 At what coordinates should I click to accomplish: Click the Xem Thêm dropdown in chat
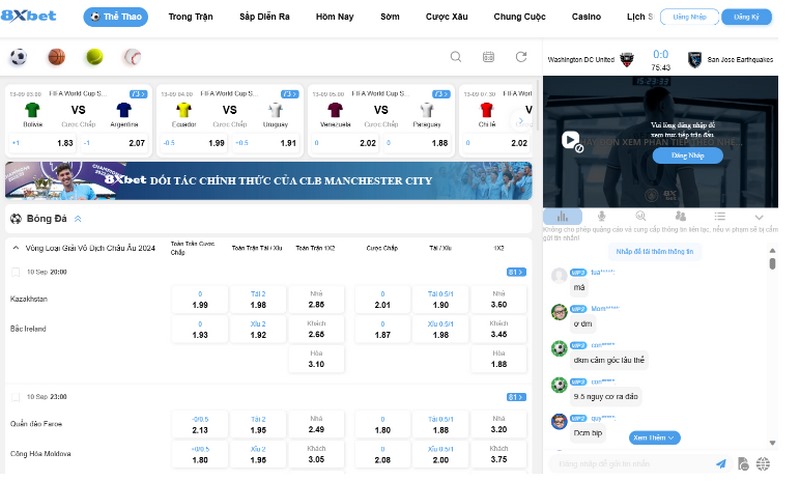655,438
